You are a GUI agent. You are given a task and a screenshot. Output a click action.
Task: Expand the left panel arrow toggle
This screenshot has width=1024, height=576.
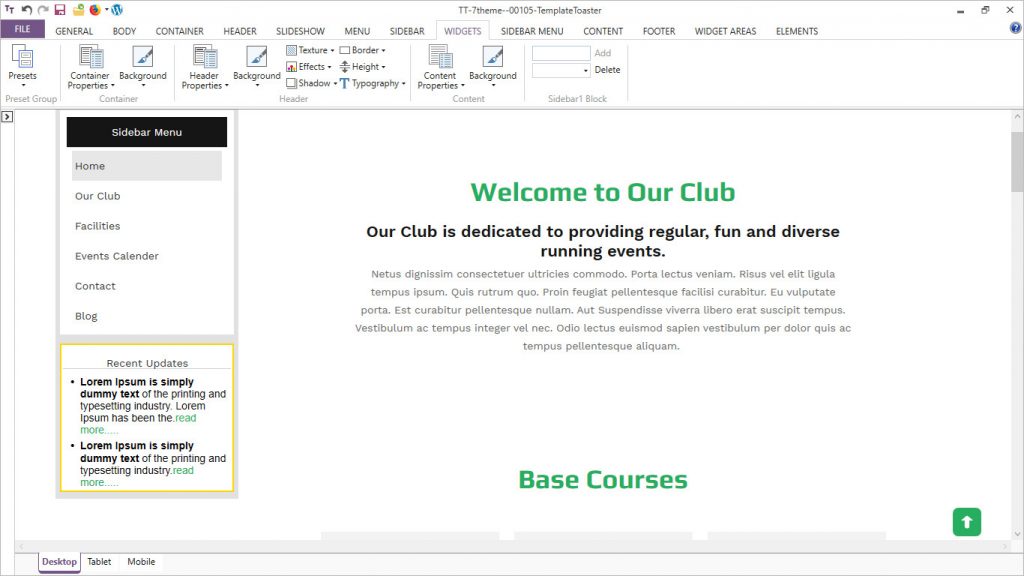point(7,117)
